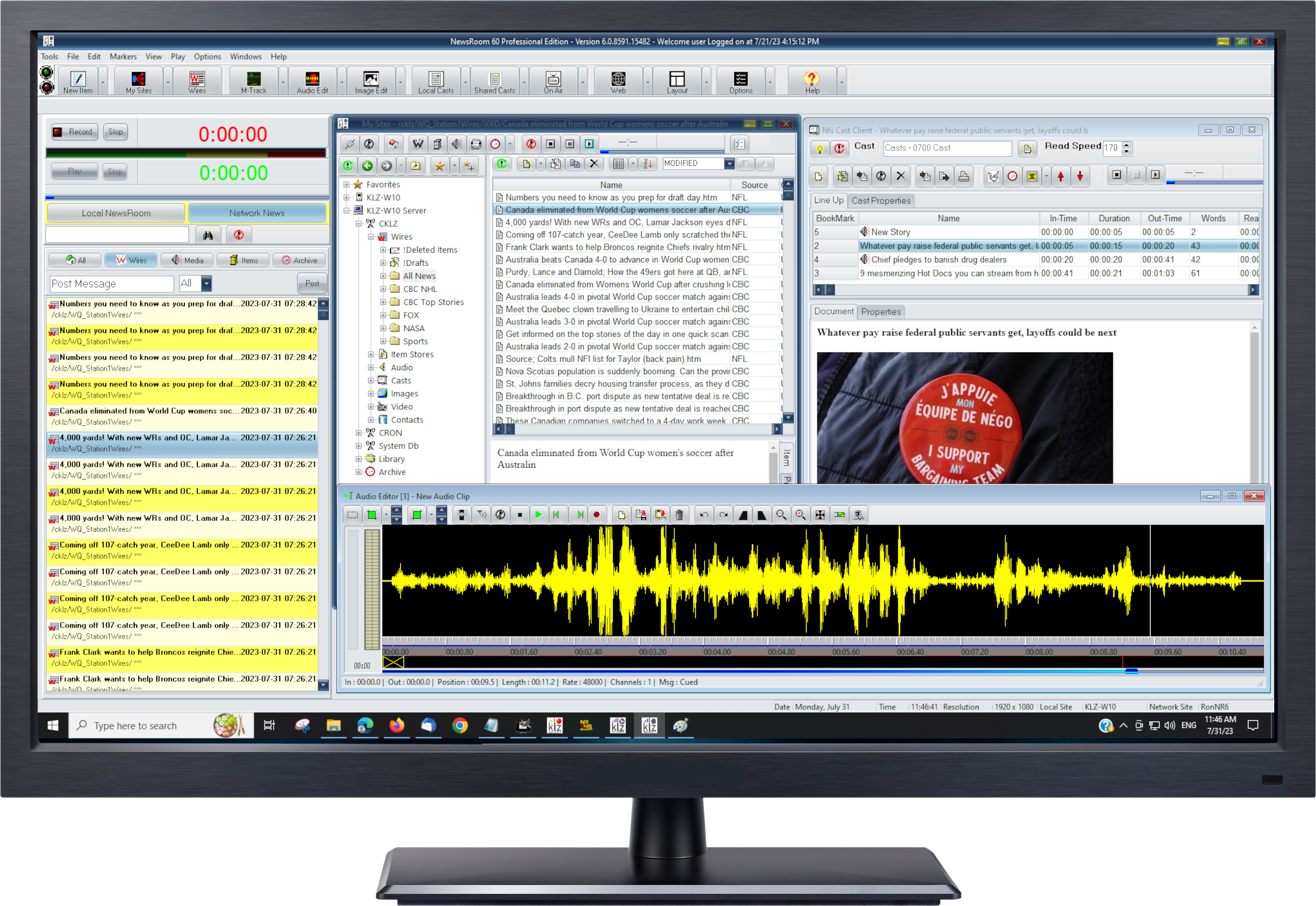Open the Markers menu
1316x906 pixels.
(123, 56)
